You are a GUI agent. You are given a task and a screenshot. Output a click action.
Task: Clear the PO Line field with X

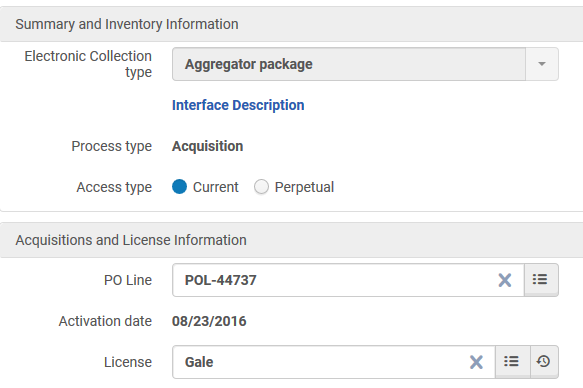click(505, 280)
